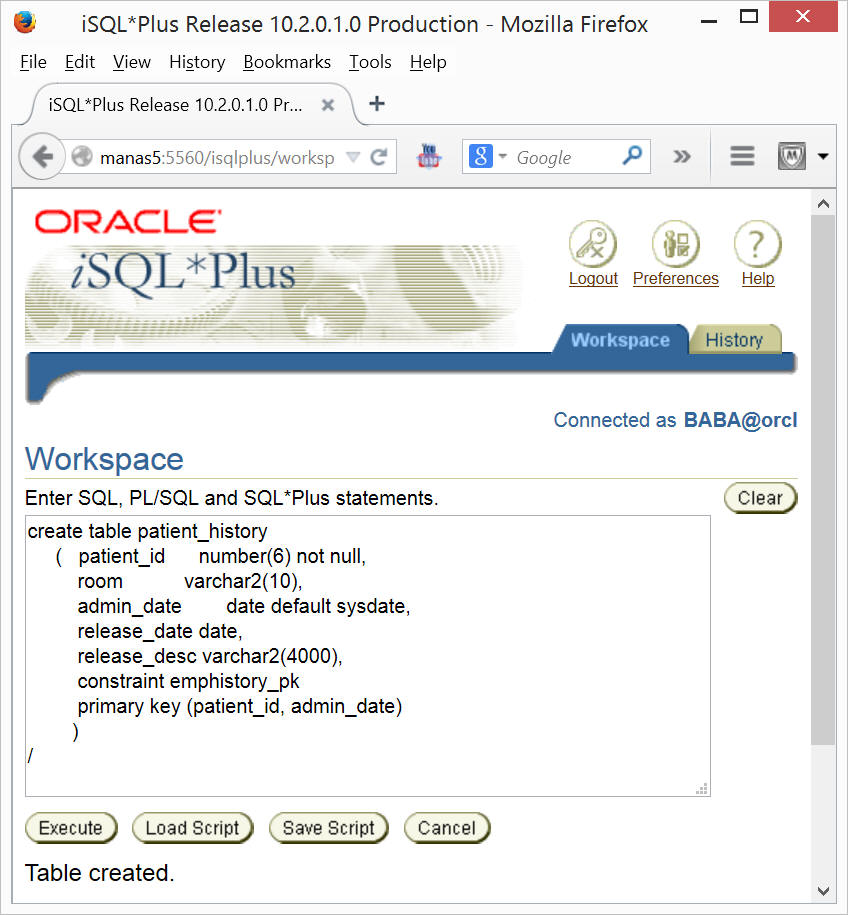848x915 pixels.
Task: Open the Bookmarks menu
Action: [287, 62]
